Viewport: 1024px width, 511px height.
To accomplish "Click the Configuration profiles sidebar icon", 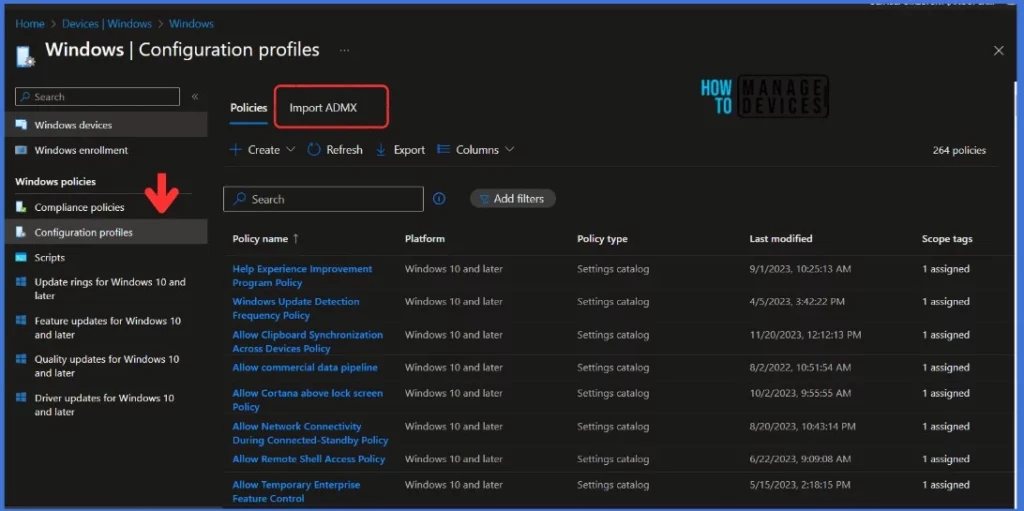I will click(21, 233).
